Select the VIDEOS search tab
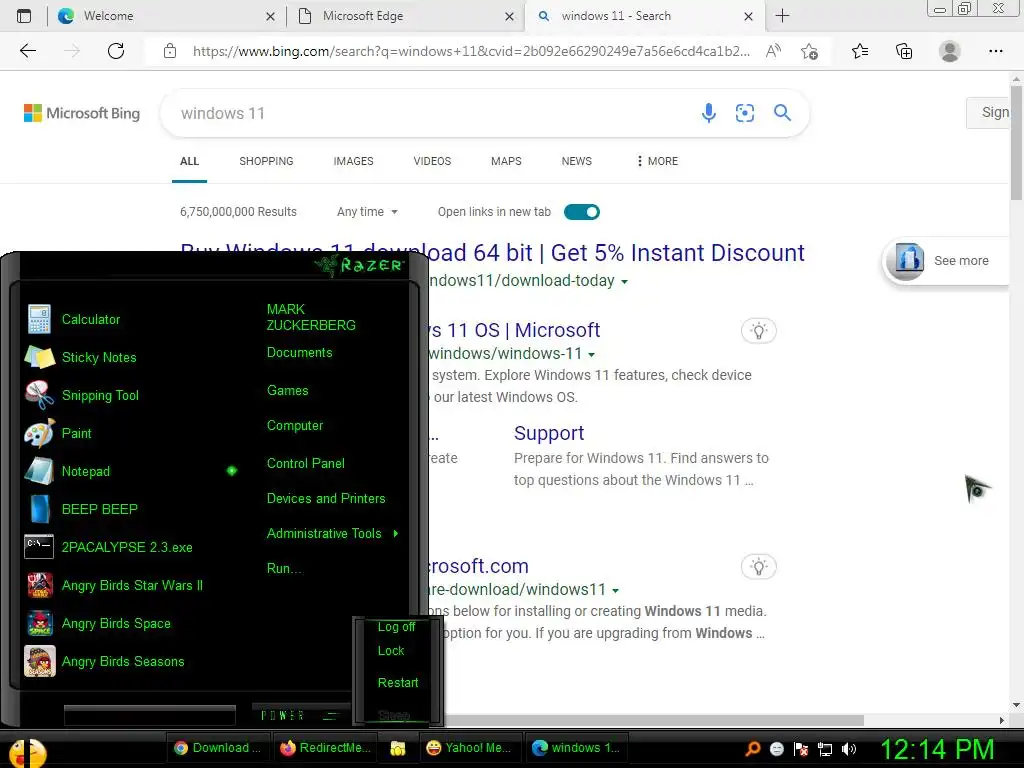The width and height of the screenshot is (1024, 768). point(432,161)
